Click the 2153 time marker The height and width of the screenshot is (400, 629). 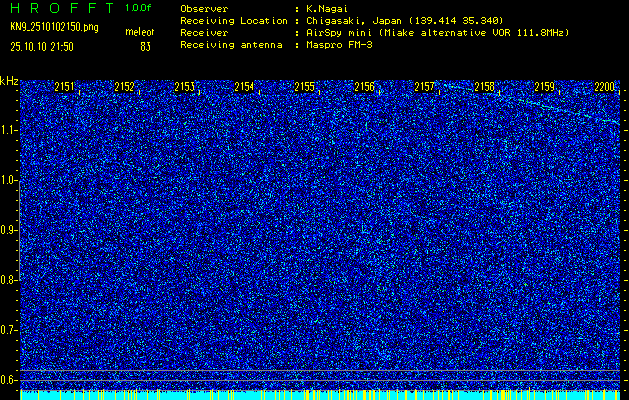coord(184,88)
